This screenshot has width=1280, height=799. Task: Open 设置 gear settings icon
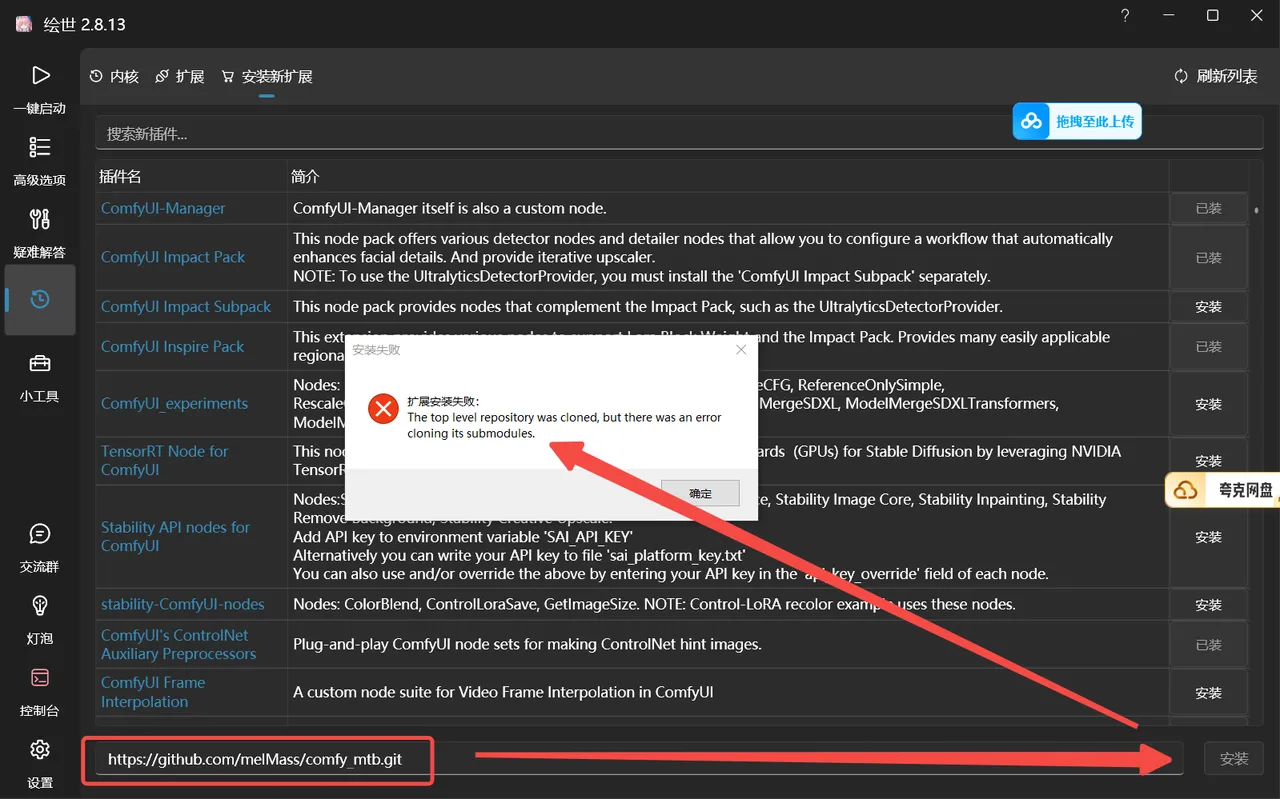click(x=40, y=750)
